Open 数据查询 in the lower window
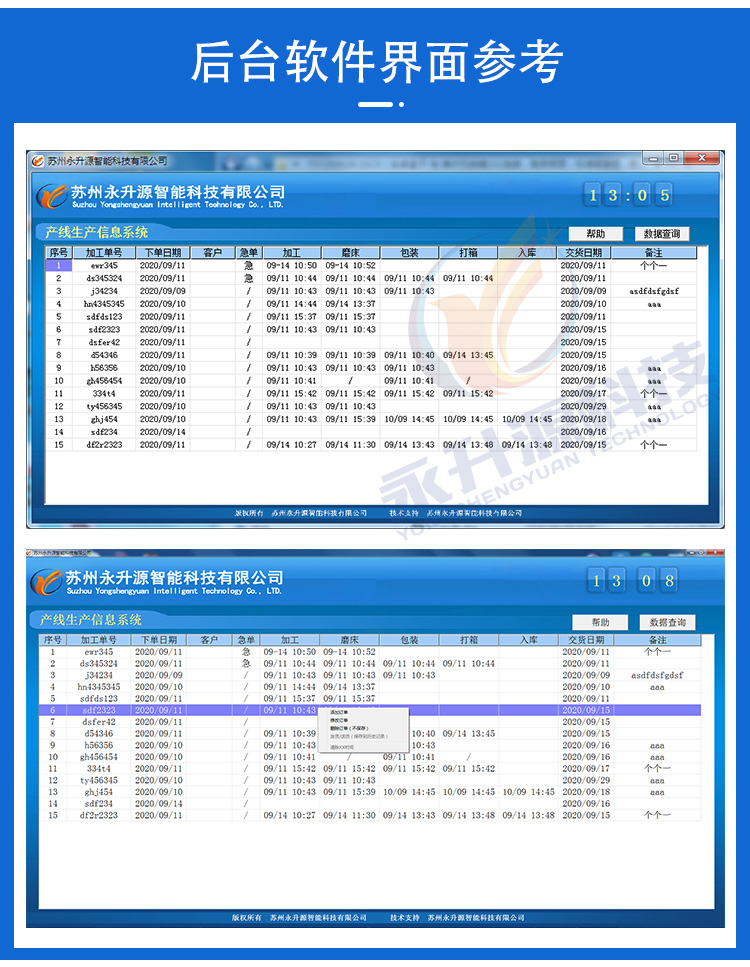This screenshot has width=750, height=967. coord(667,621)
